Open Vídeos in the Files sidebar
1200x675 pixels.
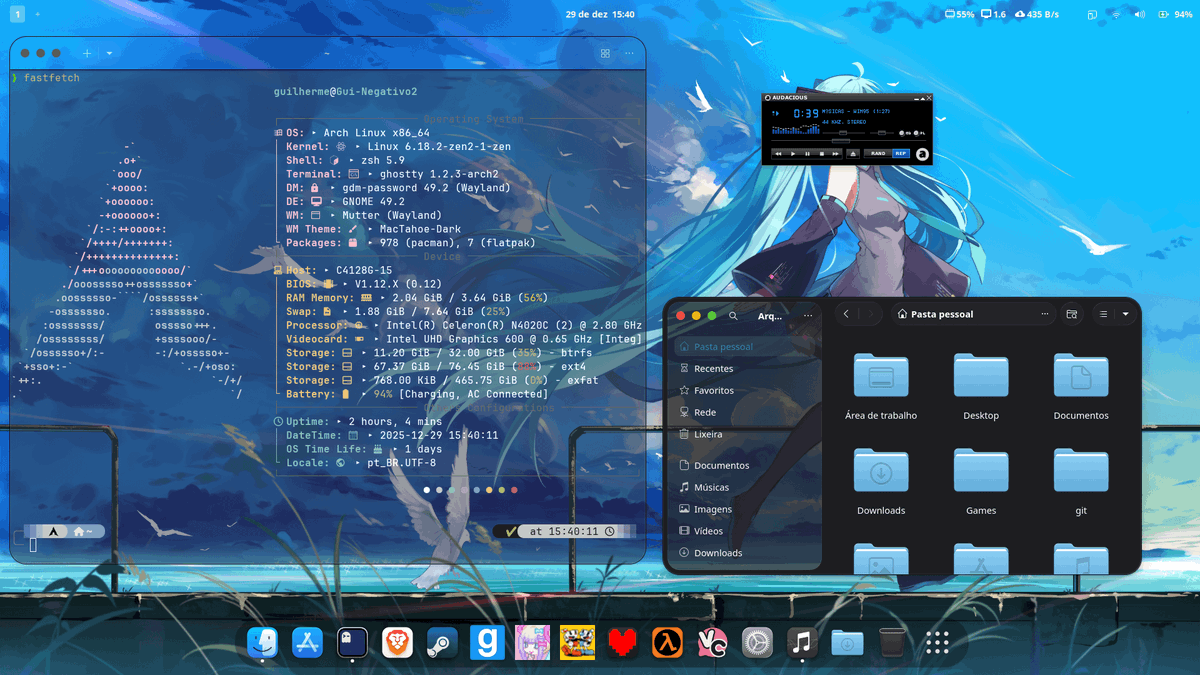pos(745,531)
